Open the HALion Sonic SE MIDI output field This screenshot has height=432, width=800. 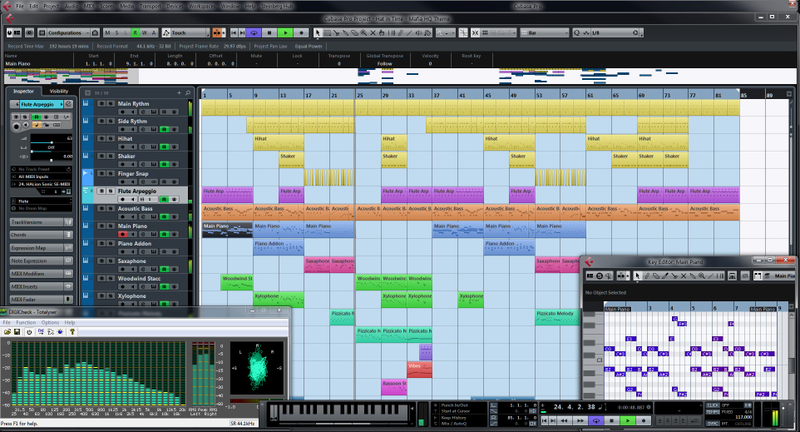point(41,184)
